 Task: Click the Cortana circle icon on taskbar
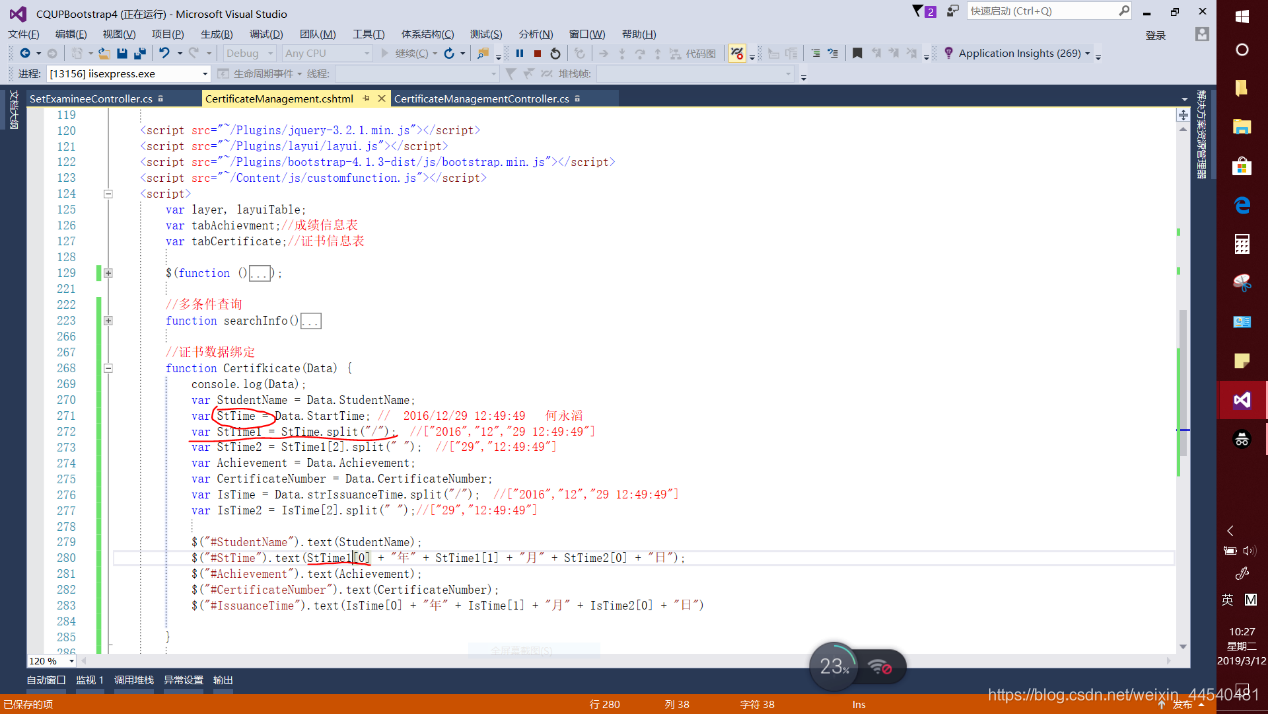pos(1242,49)
